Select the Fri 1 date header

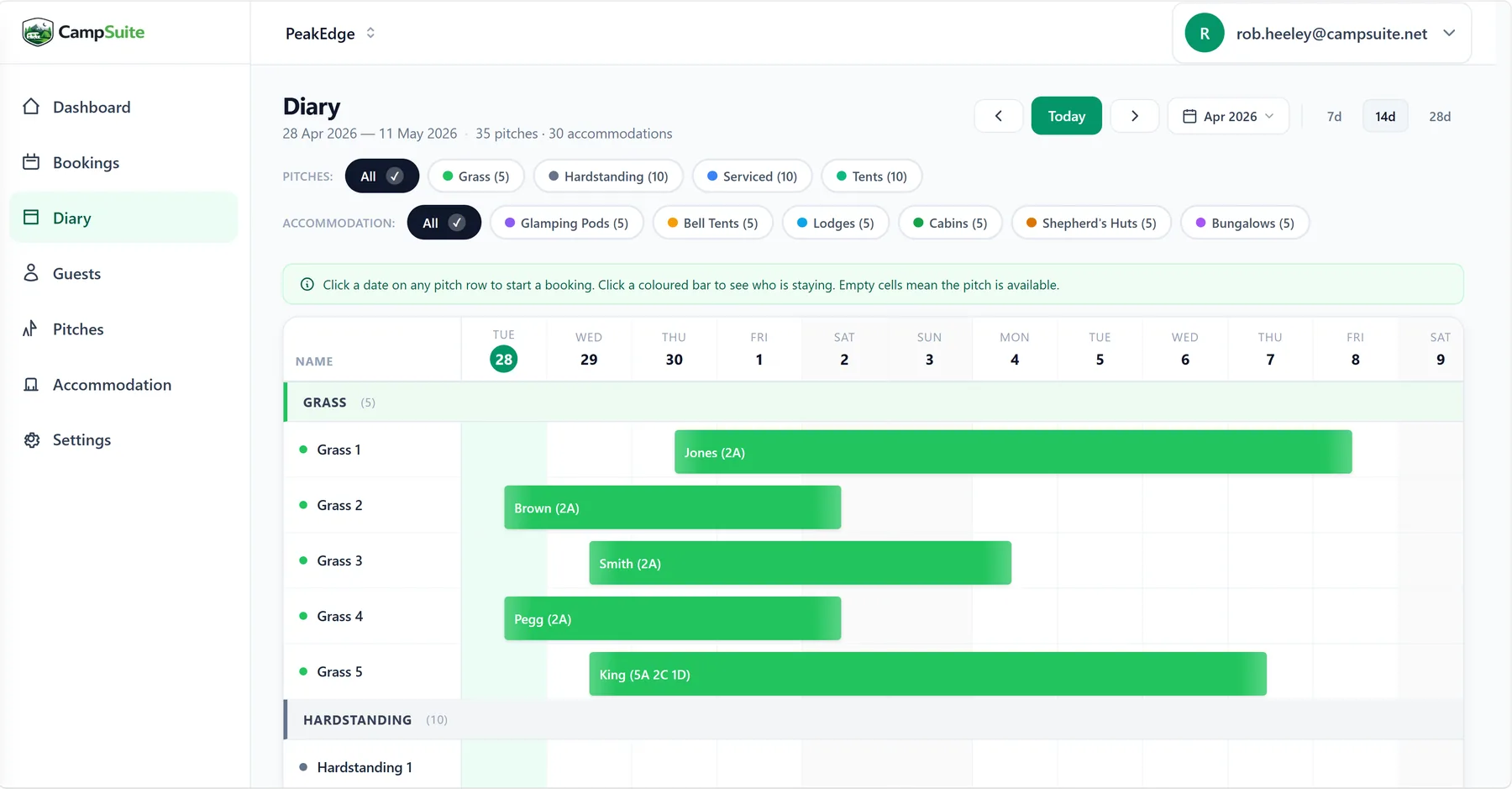759,350
